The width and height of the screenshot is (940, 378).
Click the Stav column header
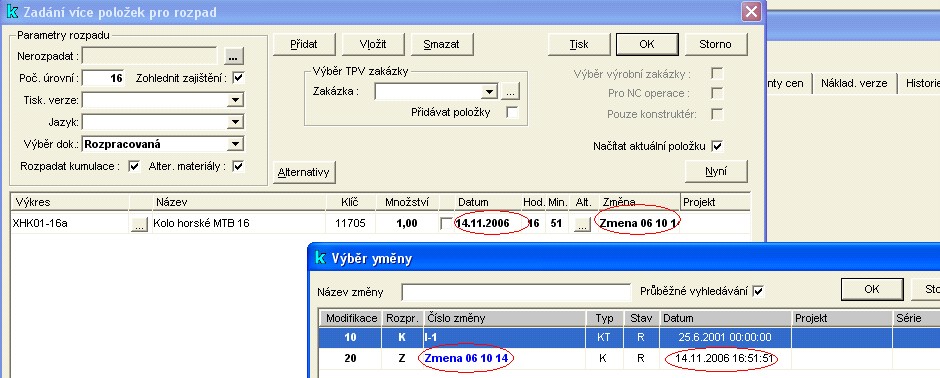641,318
